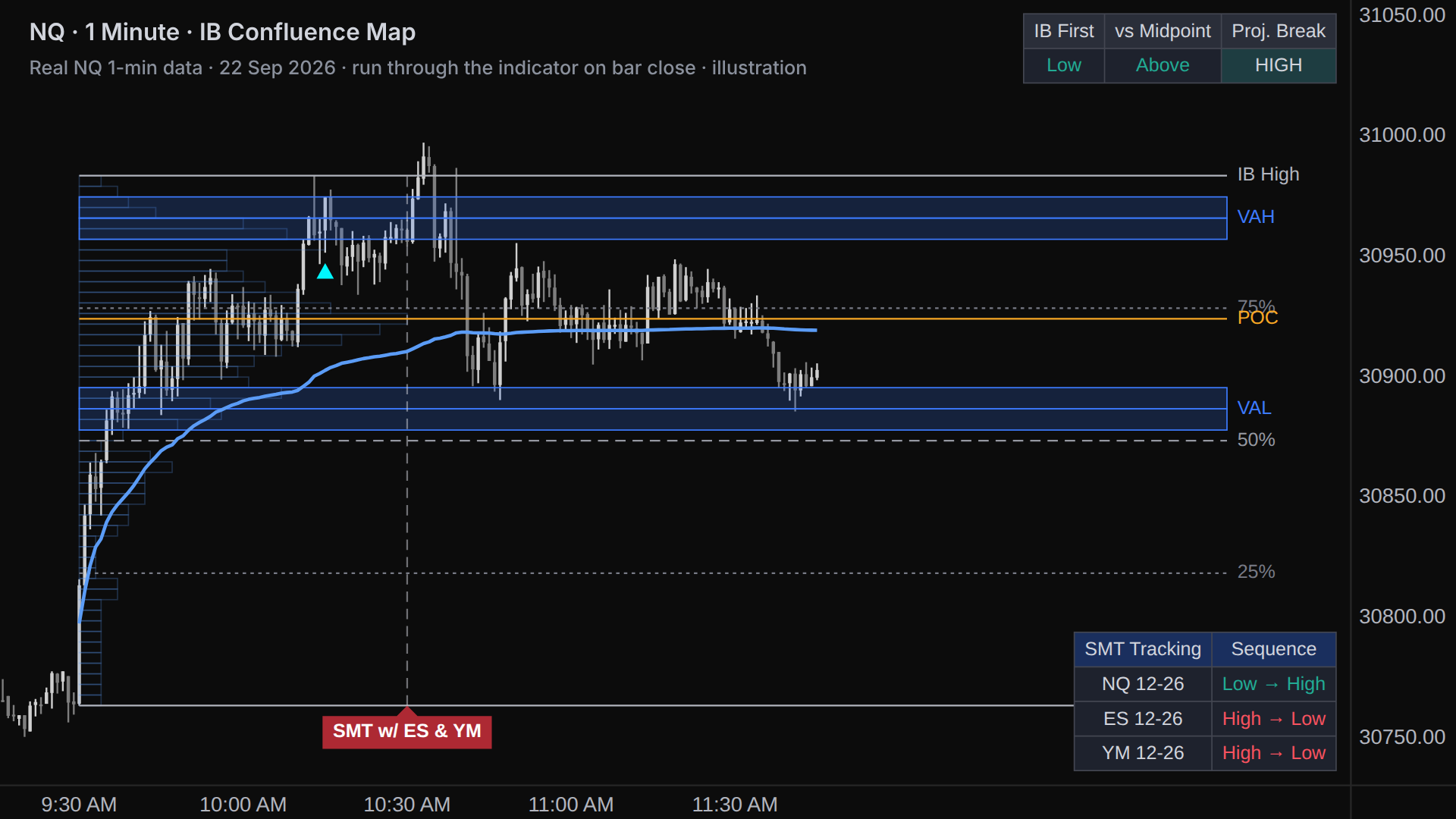Click the 11:00 AM time axis label

[x=571, y=805]
